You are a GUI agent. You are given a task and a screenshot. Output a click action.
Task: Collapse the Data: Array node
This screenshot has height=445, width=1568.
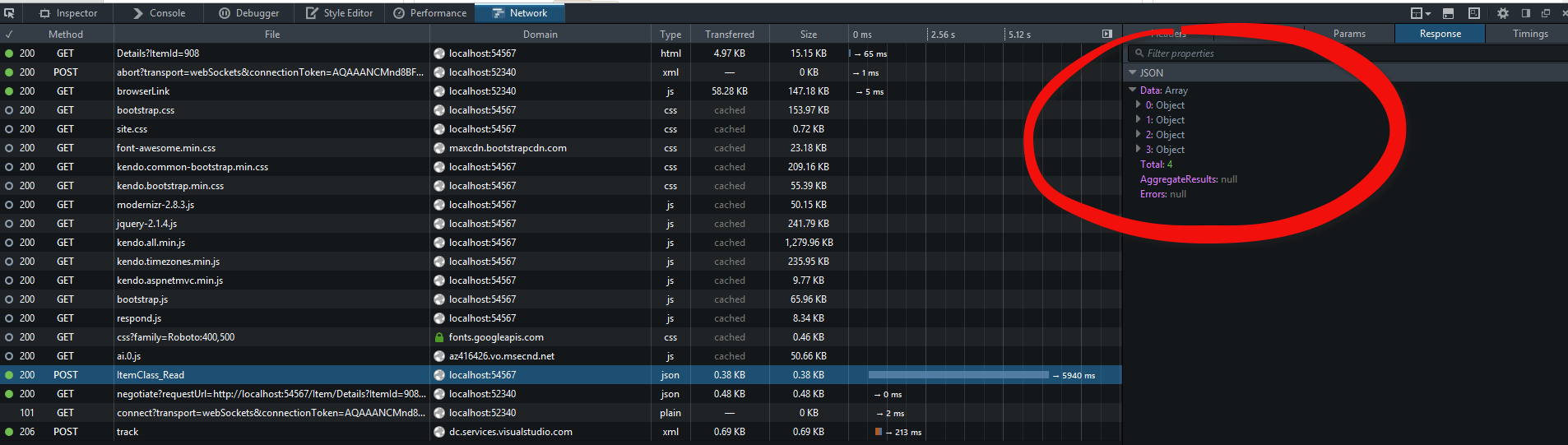1133,90
